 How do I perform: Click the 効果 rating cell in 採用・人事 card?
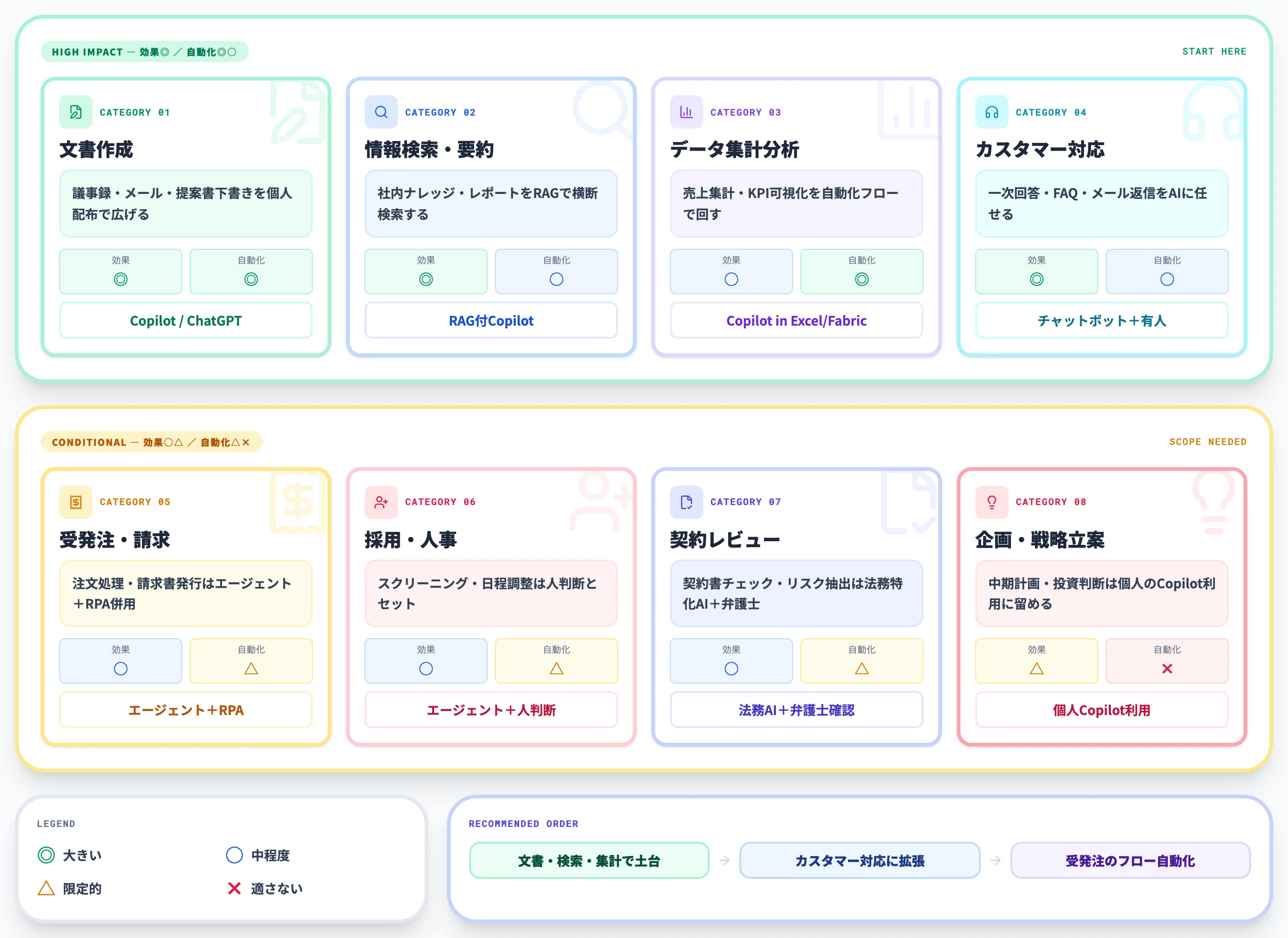(x=426, y=661)
